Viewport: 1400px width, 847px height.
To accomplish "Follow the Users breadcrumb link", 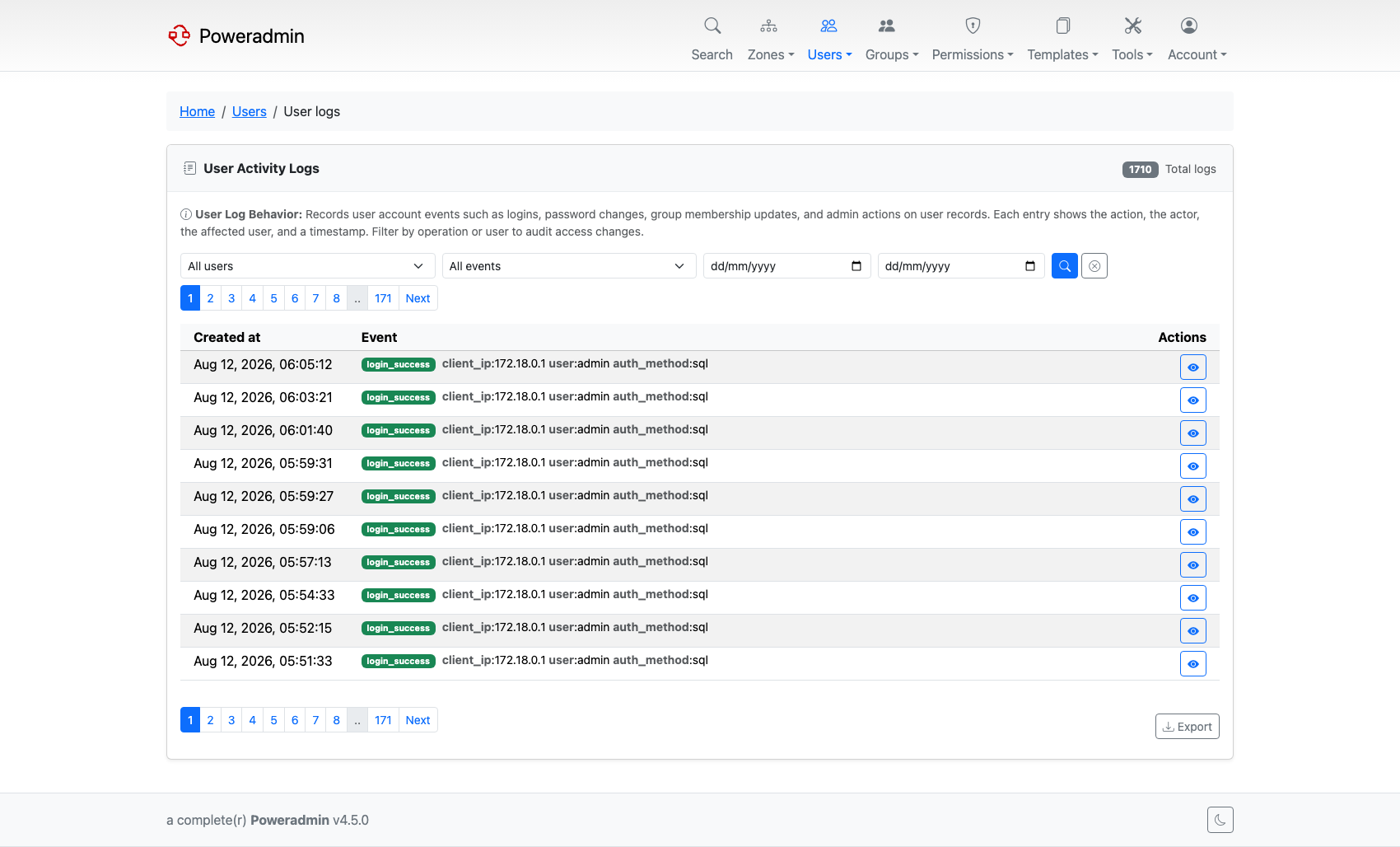I will [250, 111].
